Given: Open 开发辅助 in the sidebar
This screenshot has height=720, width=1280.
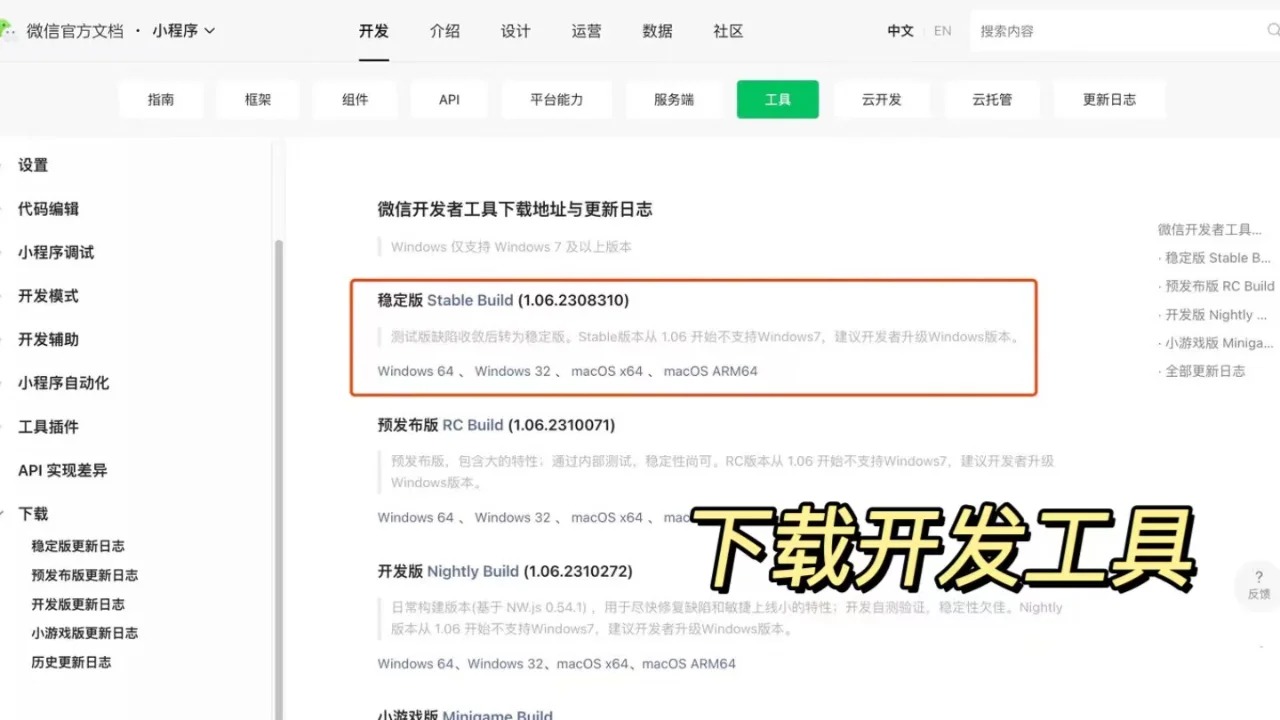Looking at the screenshot, I should tap(48, 339).
